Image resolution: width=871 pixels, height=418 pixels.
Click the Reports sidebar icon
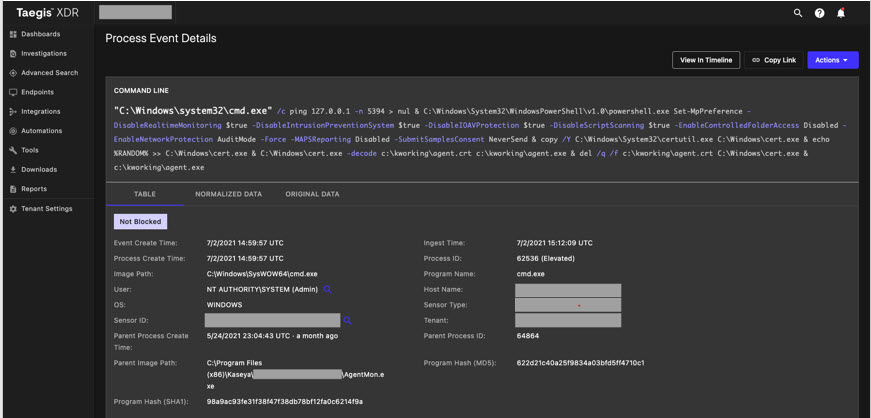point(13,189)
